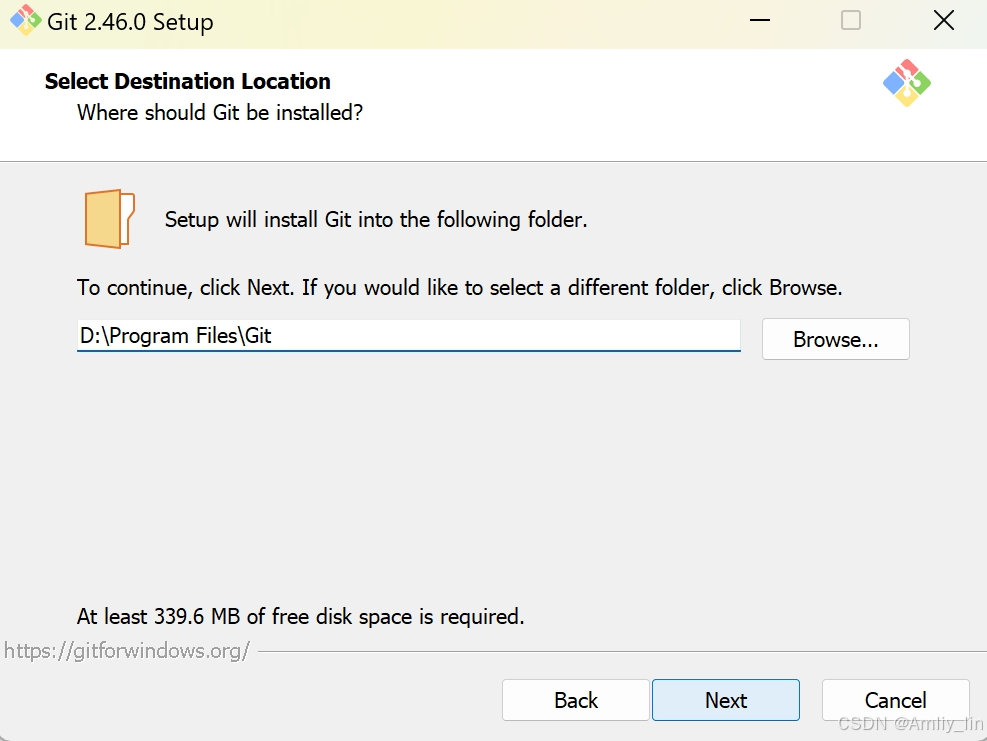The image size is (987, 741).
Task: Close the Git 2.46.0 Setup window
Action: click(944, 20)
